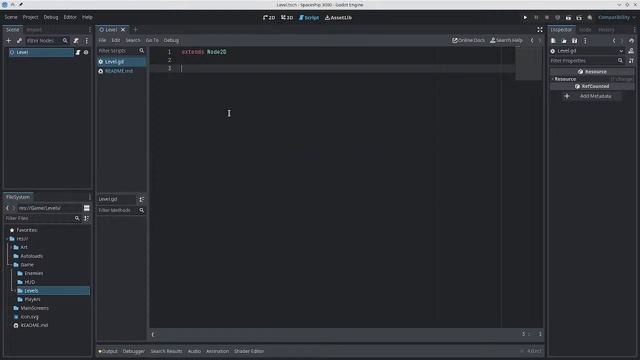Switch to the 2D workspace
This screenshot has width=640, height=360.
click(269, 18)
